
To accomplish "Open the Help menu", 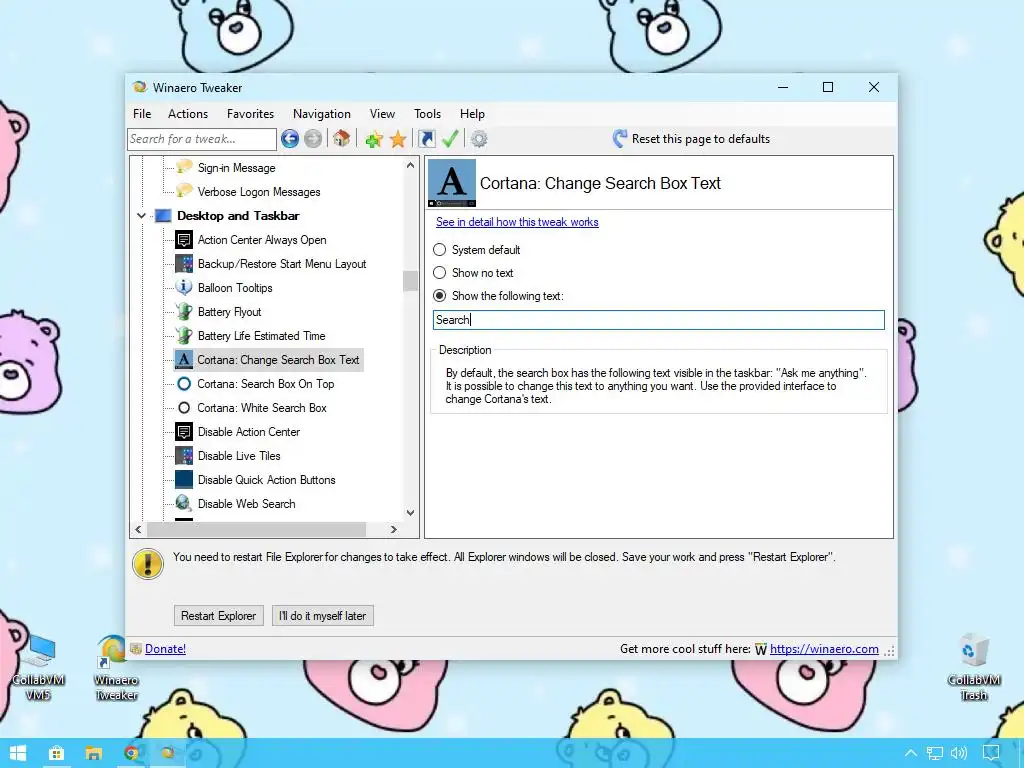I will pos(472,114).
